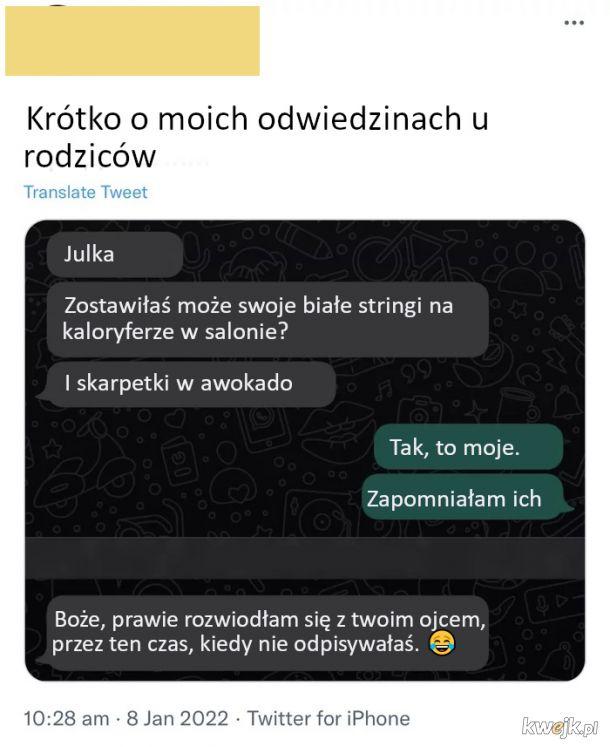
Task: Click the dark redacted bar in chat
Action: tap(305, 558)
